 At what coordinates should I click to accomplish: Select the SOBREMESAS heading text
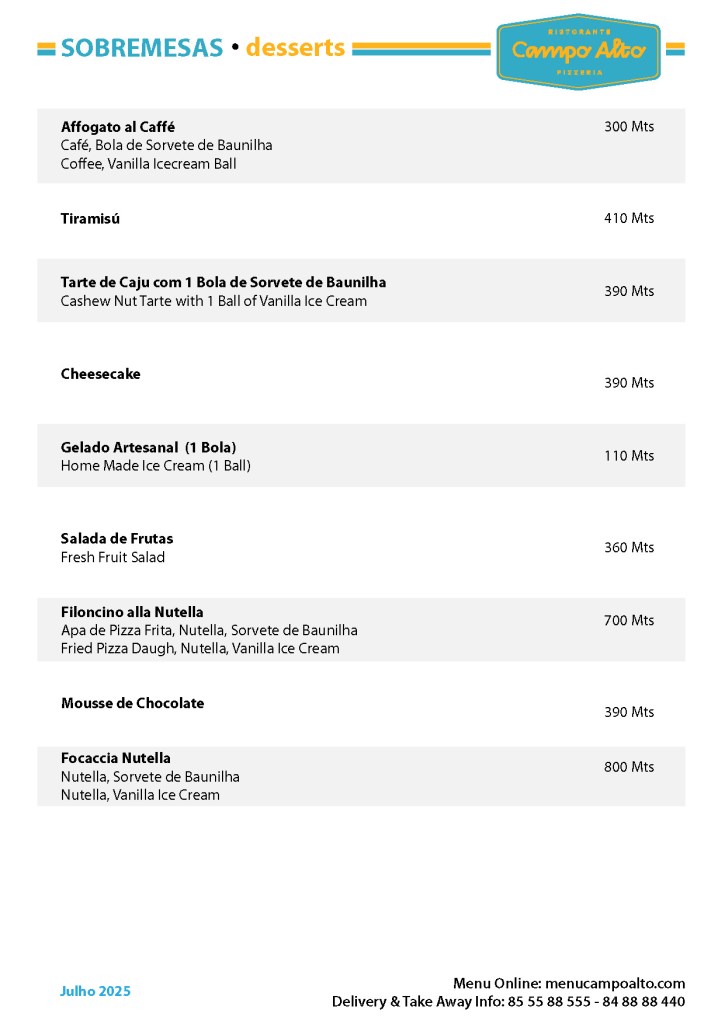[x=141, y=47]
